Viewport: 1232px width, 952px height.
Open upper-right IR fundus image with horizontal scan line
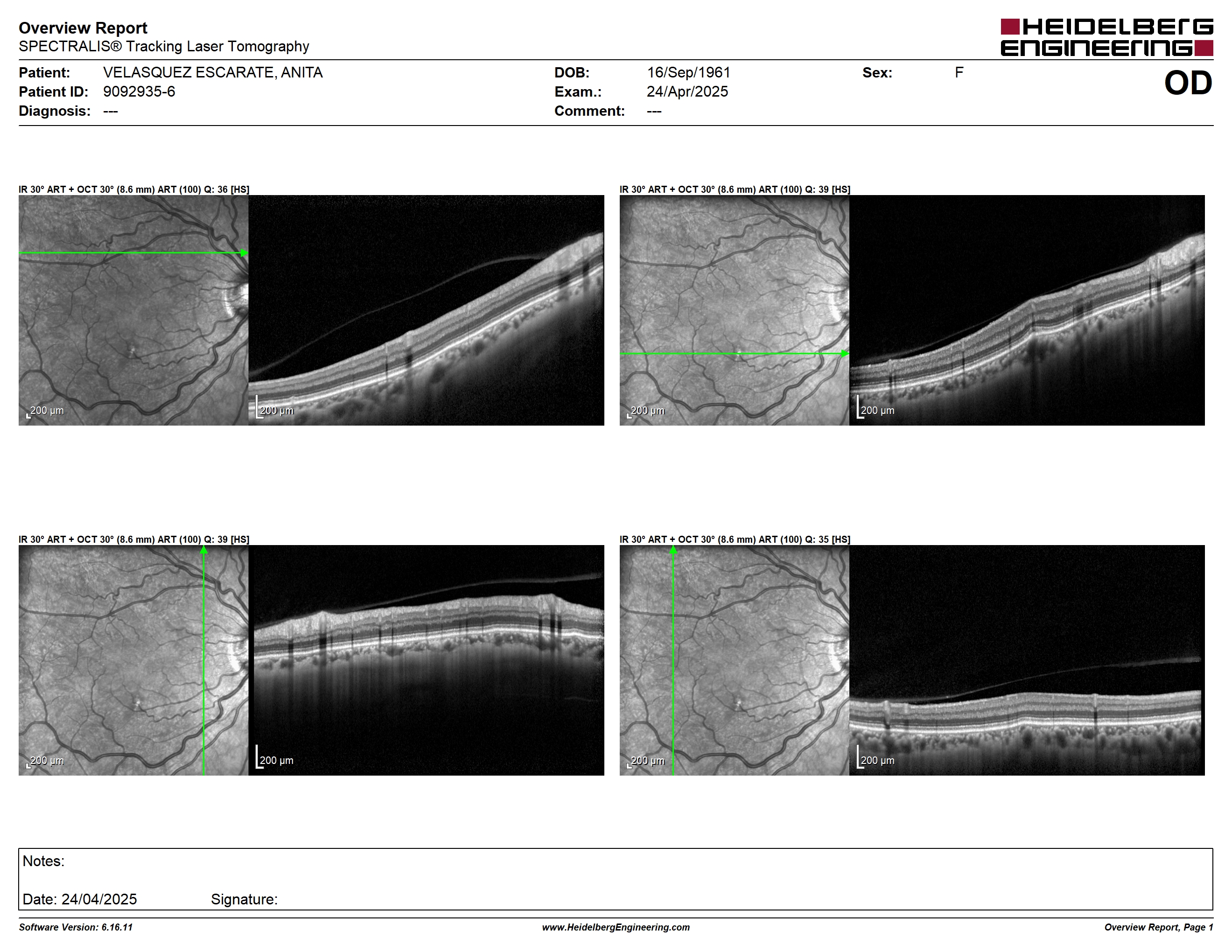734,310
